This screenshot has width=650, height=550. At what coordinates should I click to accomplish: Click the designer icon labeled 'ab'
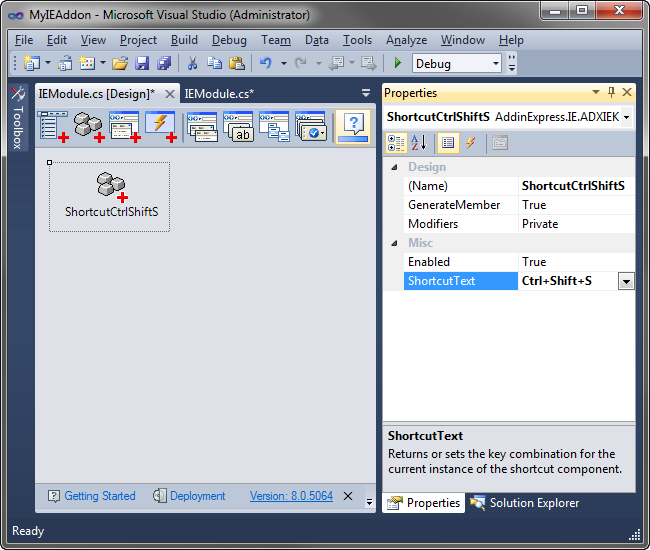pos(238,127)
